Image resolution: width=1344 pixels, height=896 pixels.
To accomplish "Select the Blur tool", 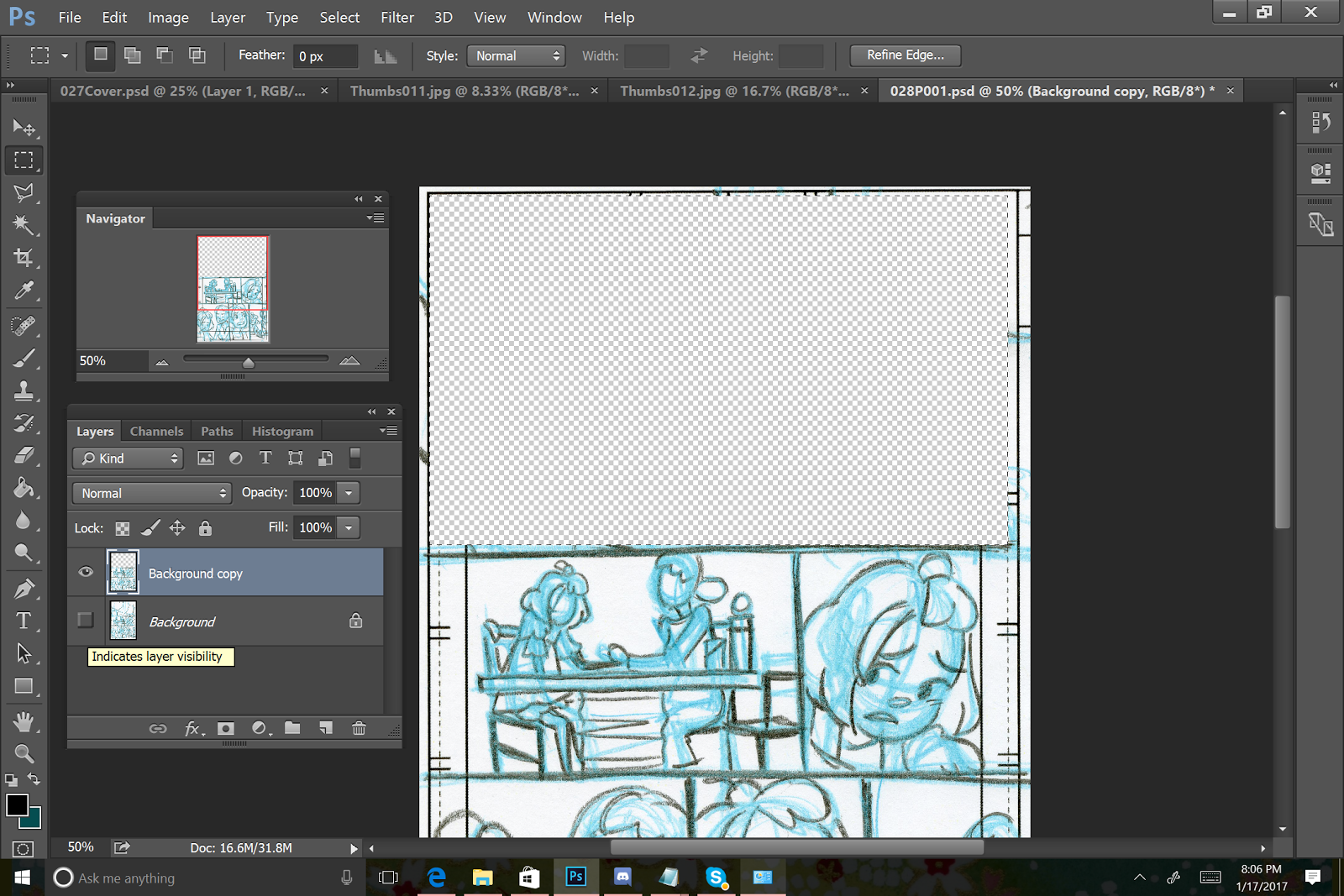I will coord(24,521).
